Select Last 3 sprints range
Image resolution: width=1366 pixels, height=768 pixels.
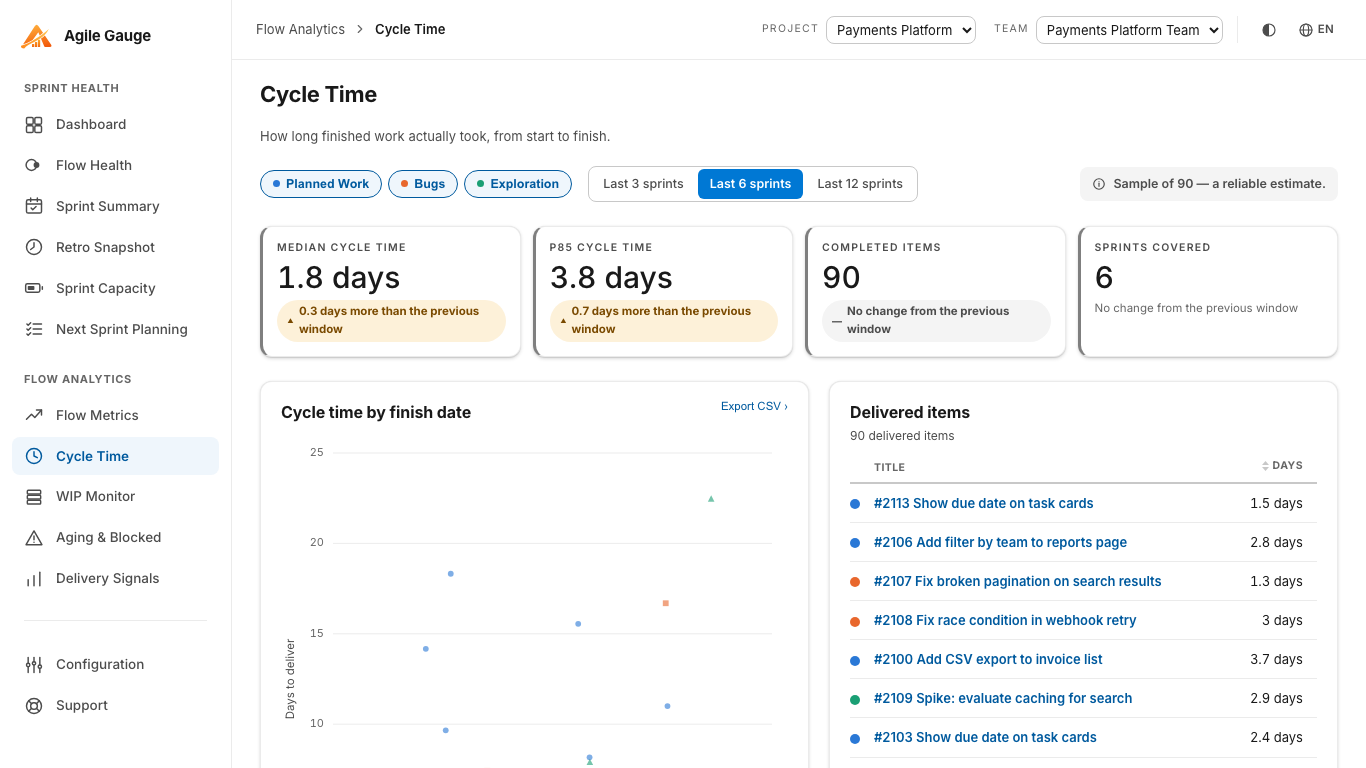(643, 184)
